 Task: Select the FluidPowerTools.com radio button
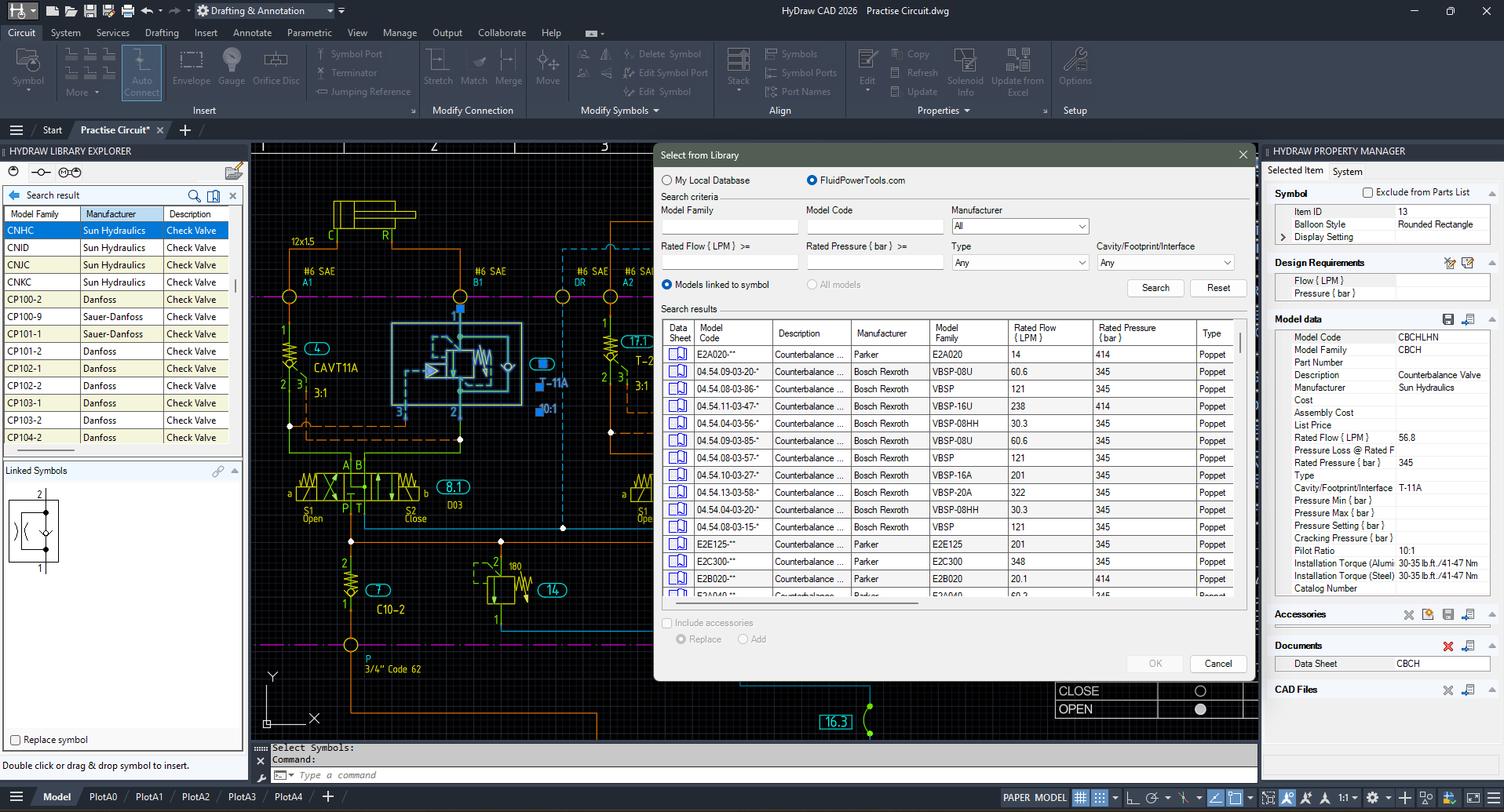coord(812,180)
